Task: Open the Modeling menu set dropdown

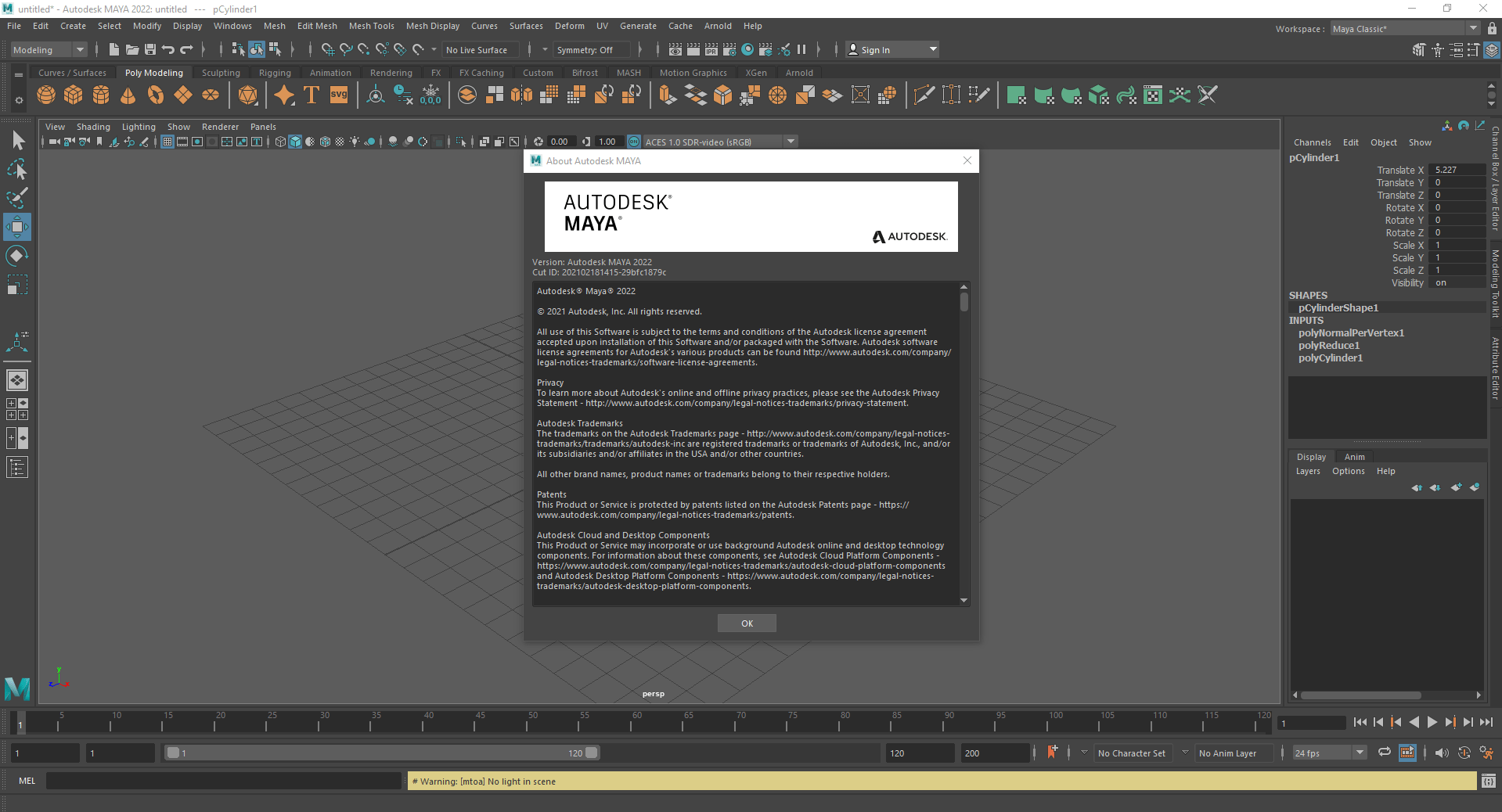Action: 49,50
